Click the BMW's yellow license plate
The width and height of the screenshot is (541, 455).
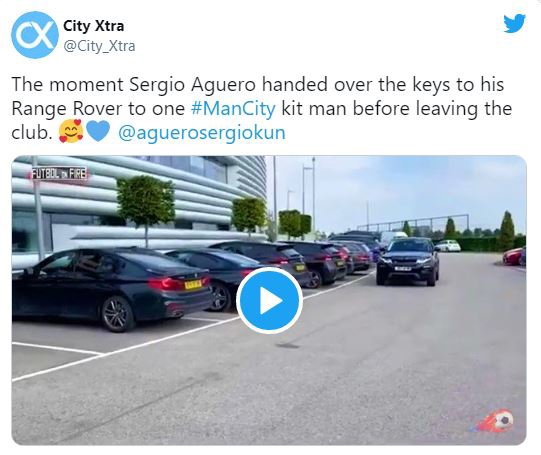click(193, 285)
